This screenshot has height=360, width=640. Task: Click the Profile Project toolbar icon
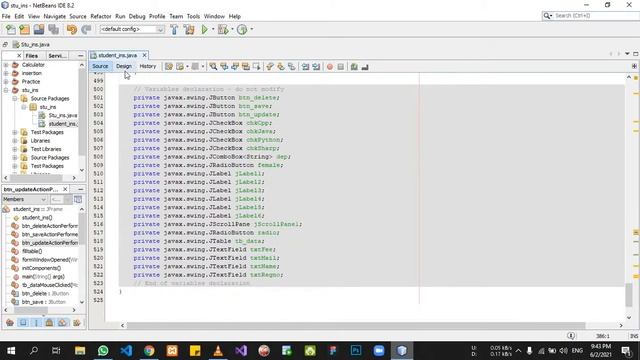(x=242, y=29)
